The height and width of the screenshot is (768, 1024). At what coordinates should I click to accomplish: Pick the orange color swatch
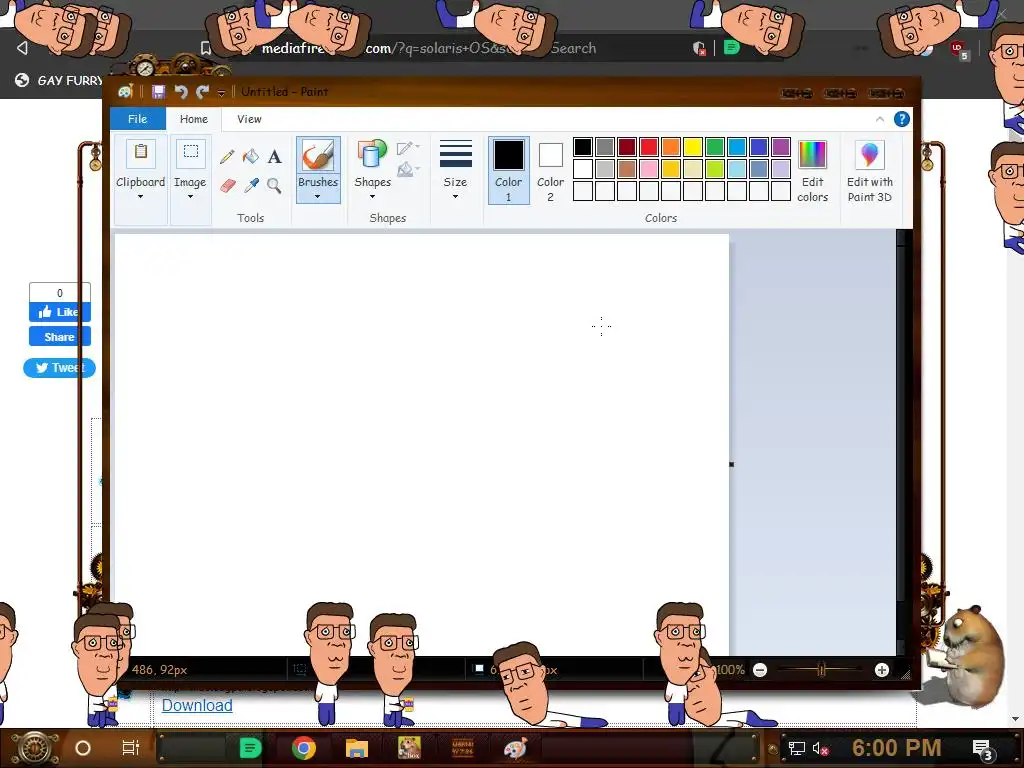tap(671, 147)
